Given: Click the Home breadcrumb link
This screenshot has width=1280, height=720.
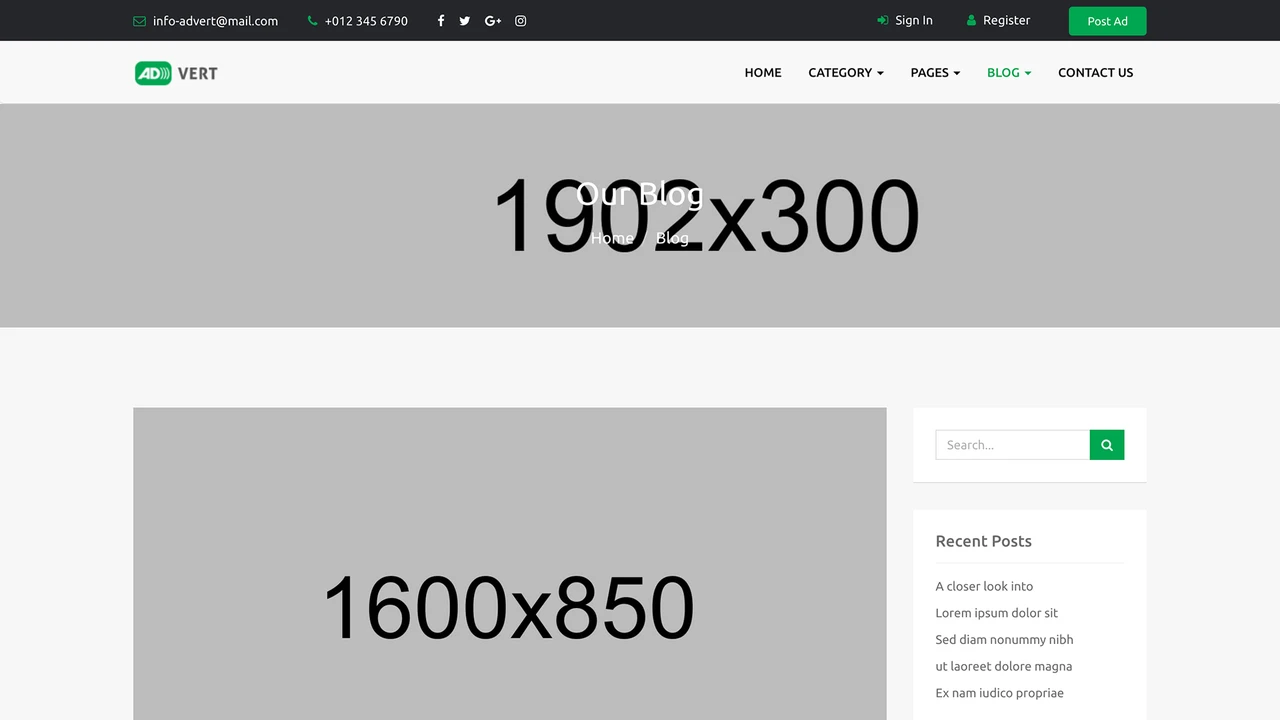Looking at the screenshot, I should coord(612,238).
